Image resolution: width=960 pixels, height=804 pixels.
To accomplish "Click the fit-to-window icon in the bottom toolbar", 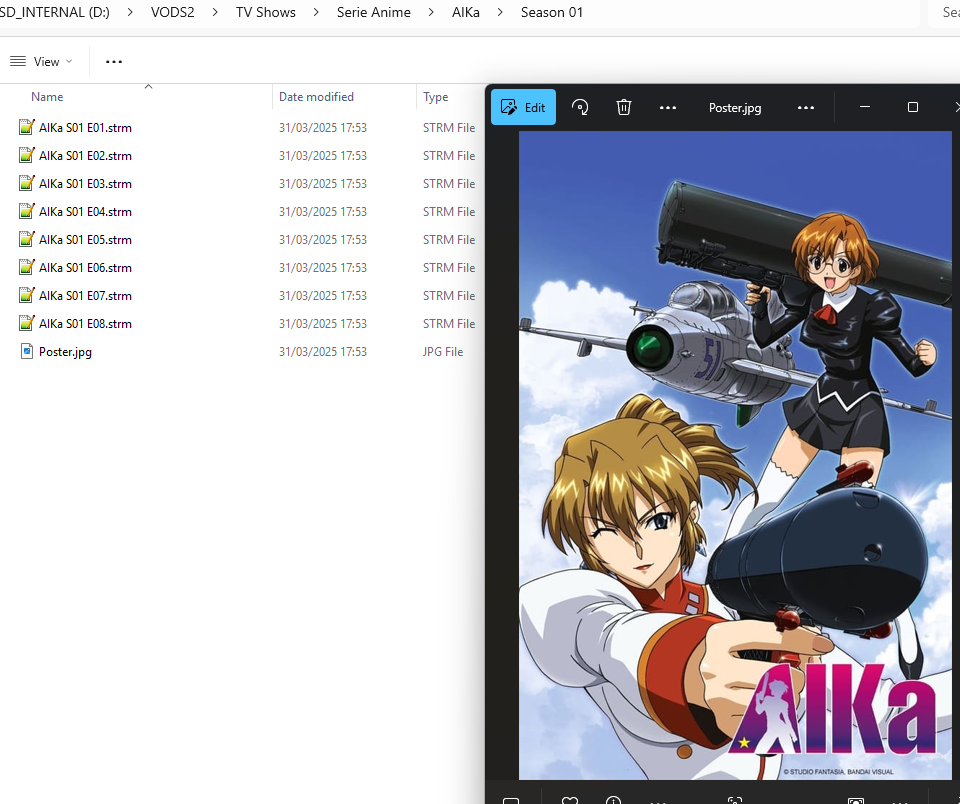I will pos(855,800).
